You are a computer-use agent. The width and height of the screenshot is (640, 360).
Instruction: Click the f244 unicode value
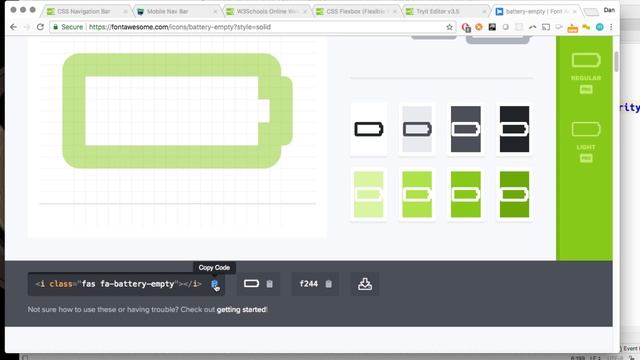tap(309, 284)
